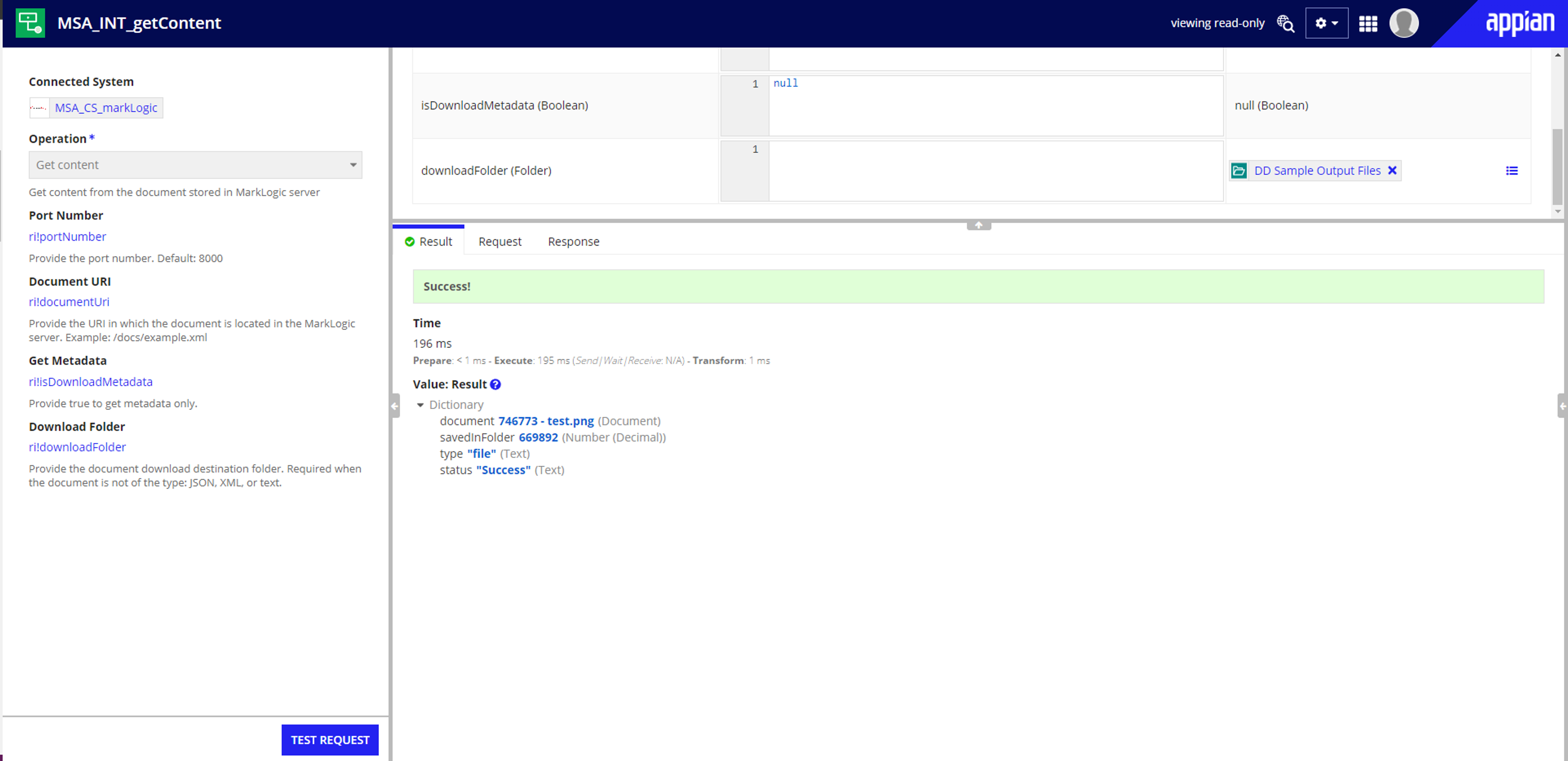Remove the DD Sample Output Files selection
Screen dimensions: 1568x761
point(1392,171)
